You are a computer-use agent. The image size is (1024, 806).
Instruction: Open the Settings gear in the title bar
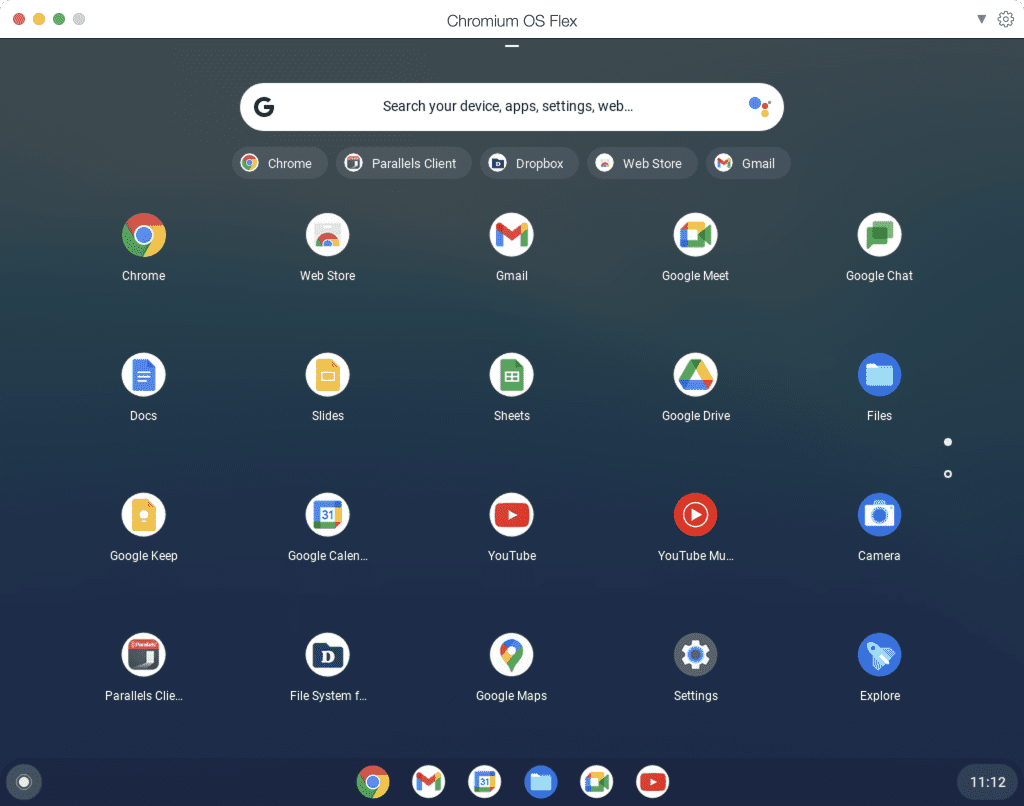pyautogui.click(x=1006, y=19)
